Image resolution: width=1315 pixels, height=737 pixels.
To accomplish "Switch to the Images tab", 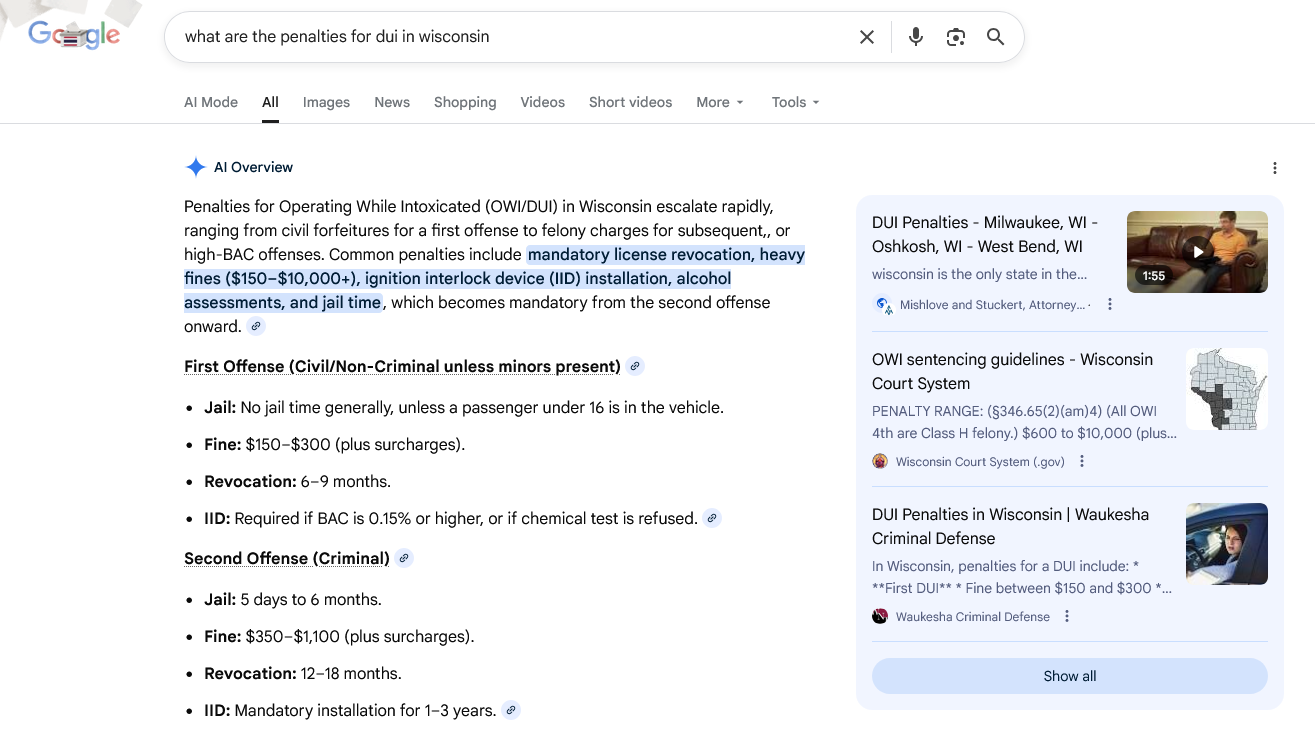I will 326,102.
